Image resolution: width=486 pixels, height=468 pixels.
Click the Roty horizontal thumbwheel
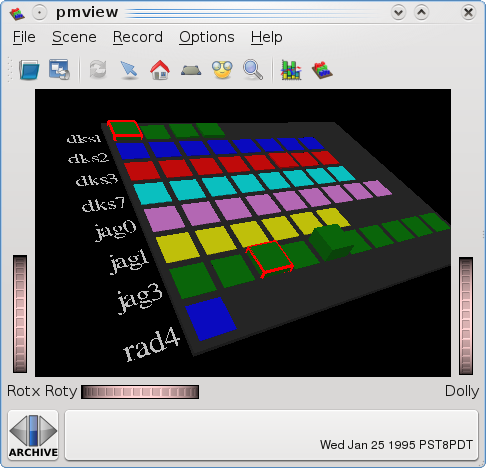140,392
